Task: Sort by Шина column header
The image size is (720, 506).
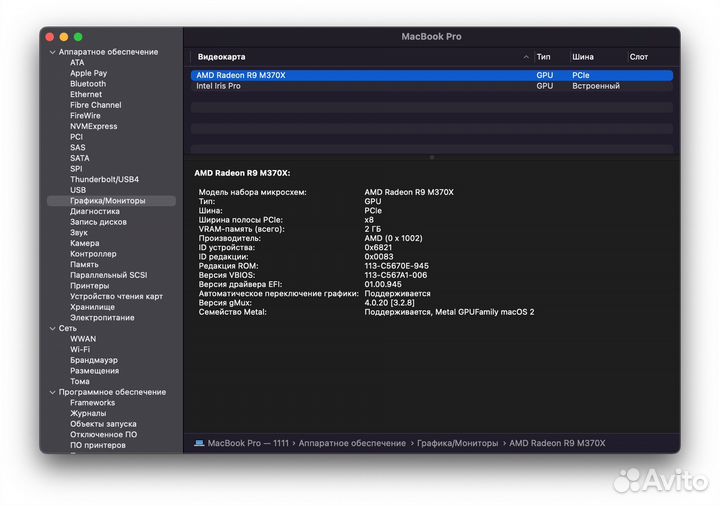Action: [x=583, y=57]
